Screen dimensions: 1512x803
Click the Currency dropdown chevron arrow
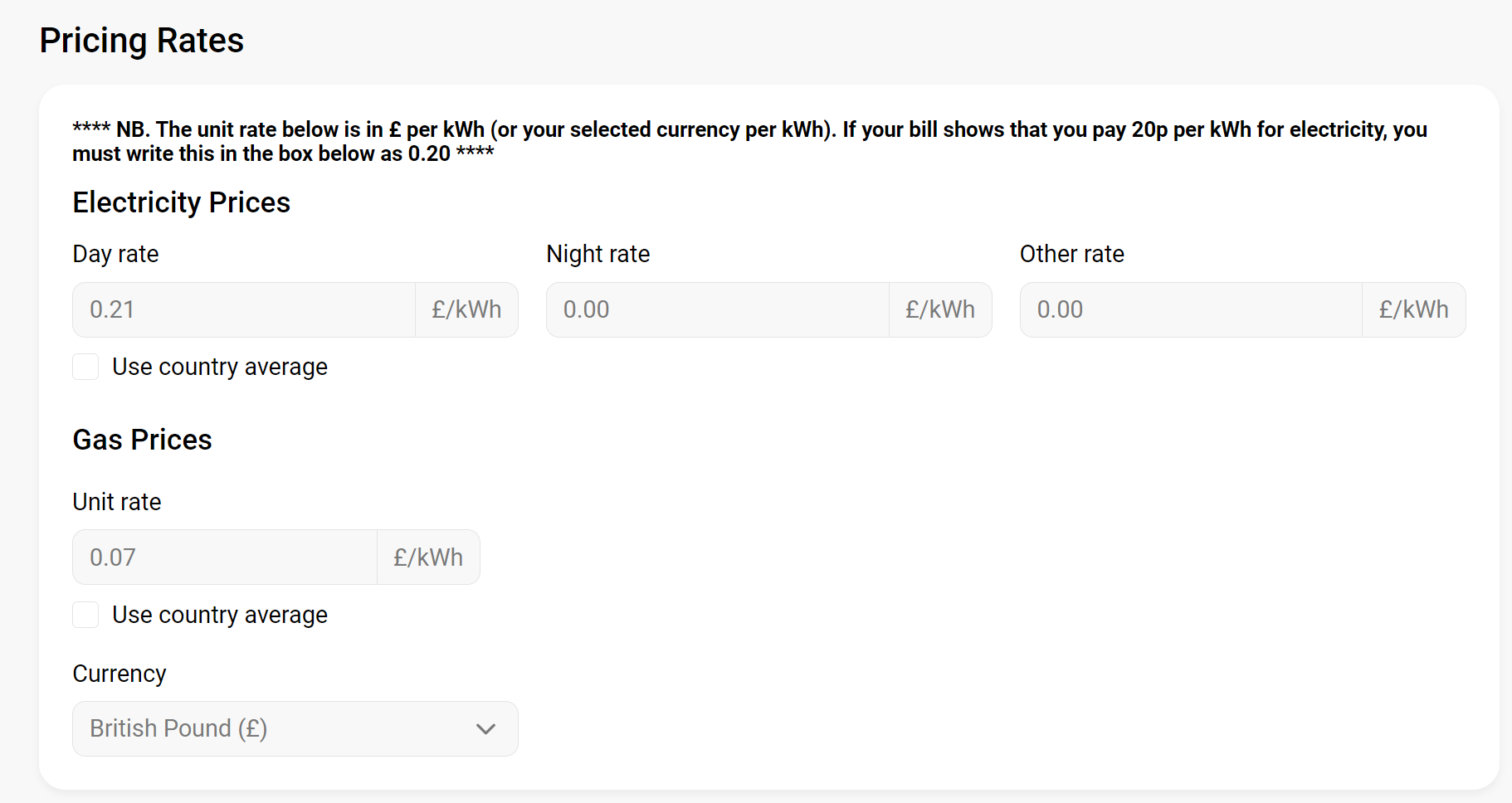pos(485,729)
